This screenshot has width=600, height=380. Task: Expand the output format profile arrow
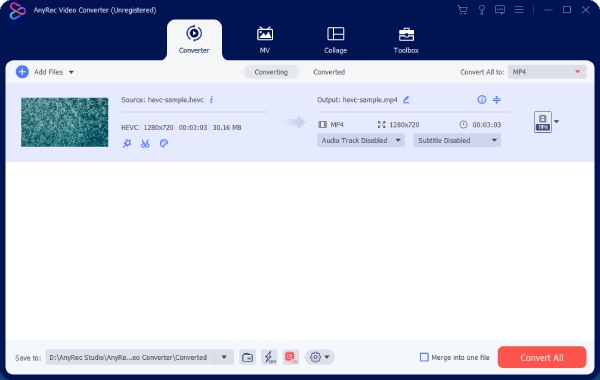pos(556,122)
